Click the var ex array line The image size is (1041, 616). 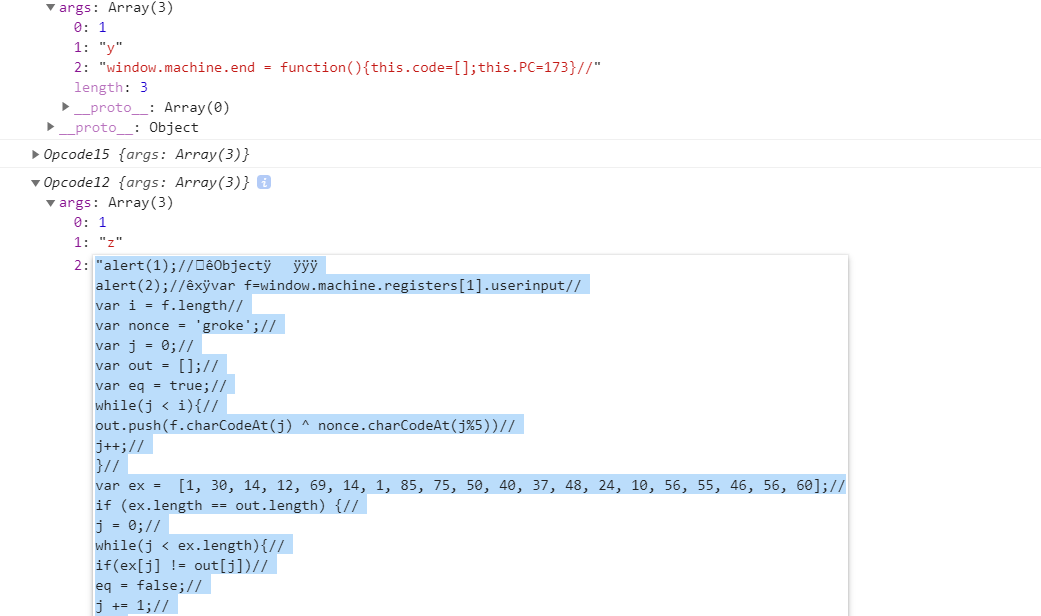coord(470,485)
